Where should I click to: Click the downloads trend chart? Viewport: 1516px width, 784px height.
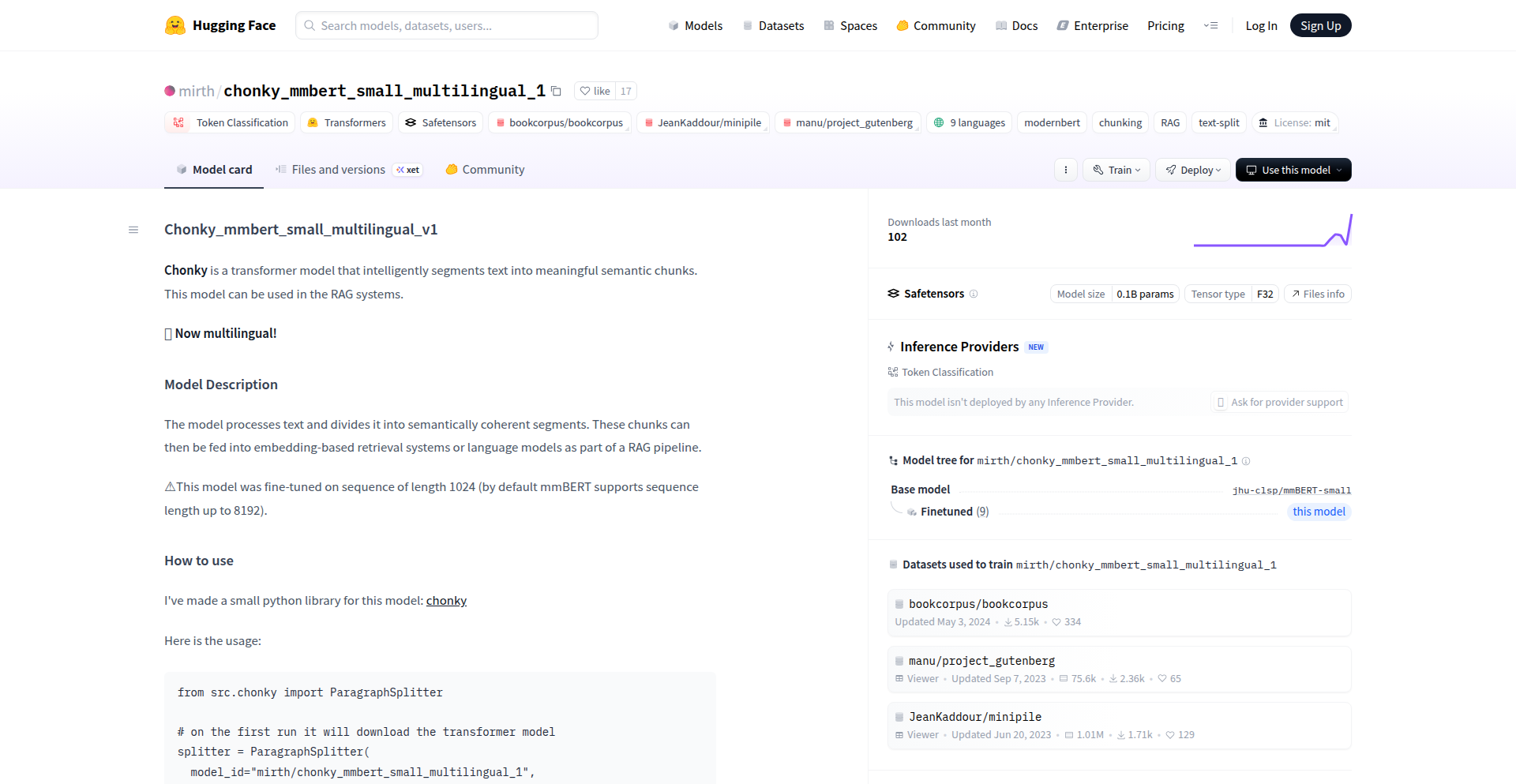(x=1273, y=230)
